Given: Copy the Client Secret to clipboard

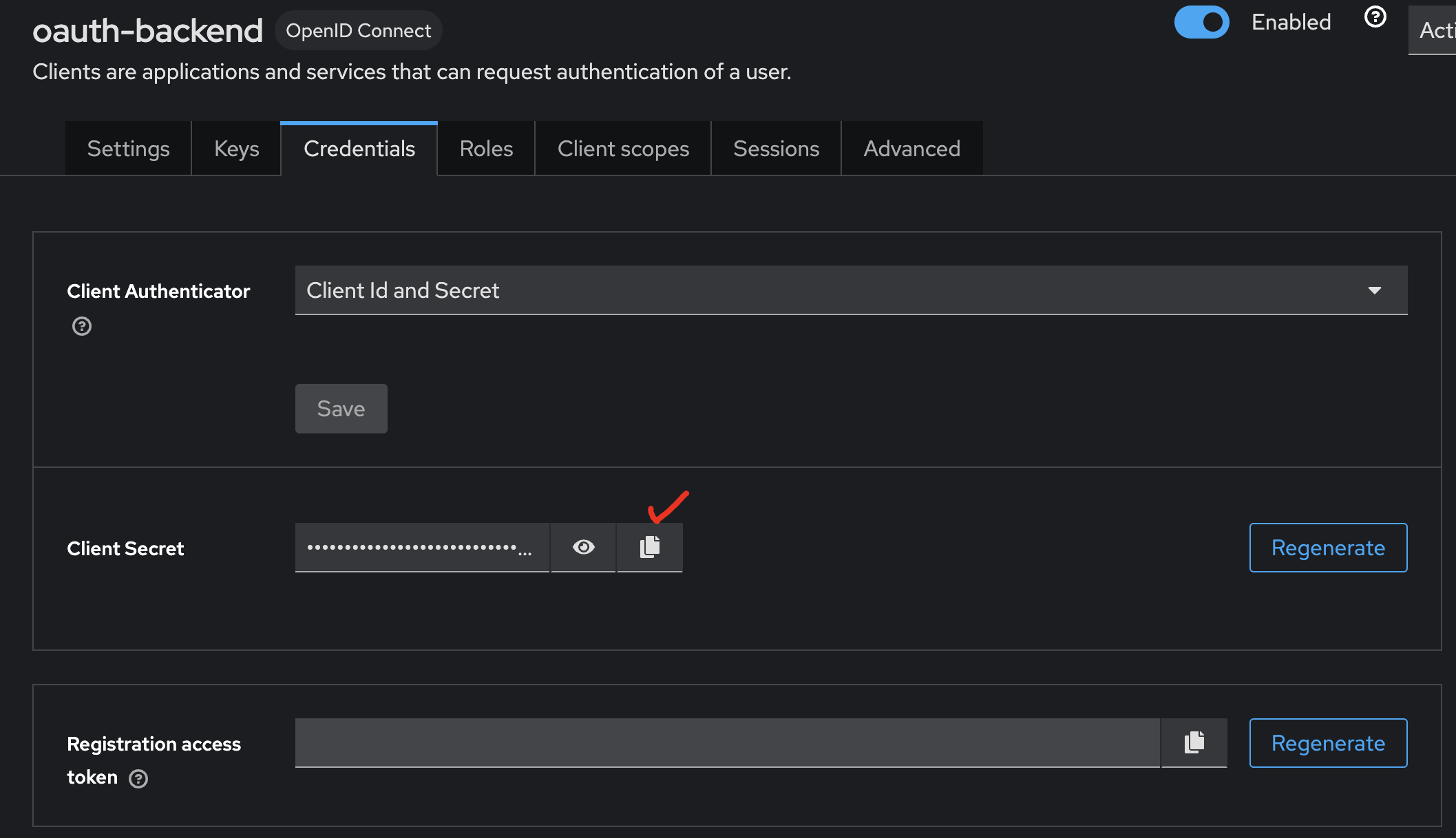Looking at the screenshot, I should pyautogui.click(x=649, y=547).
